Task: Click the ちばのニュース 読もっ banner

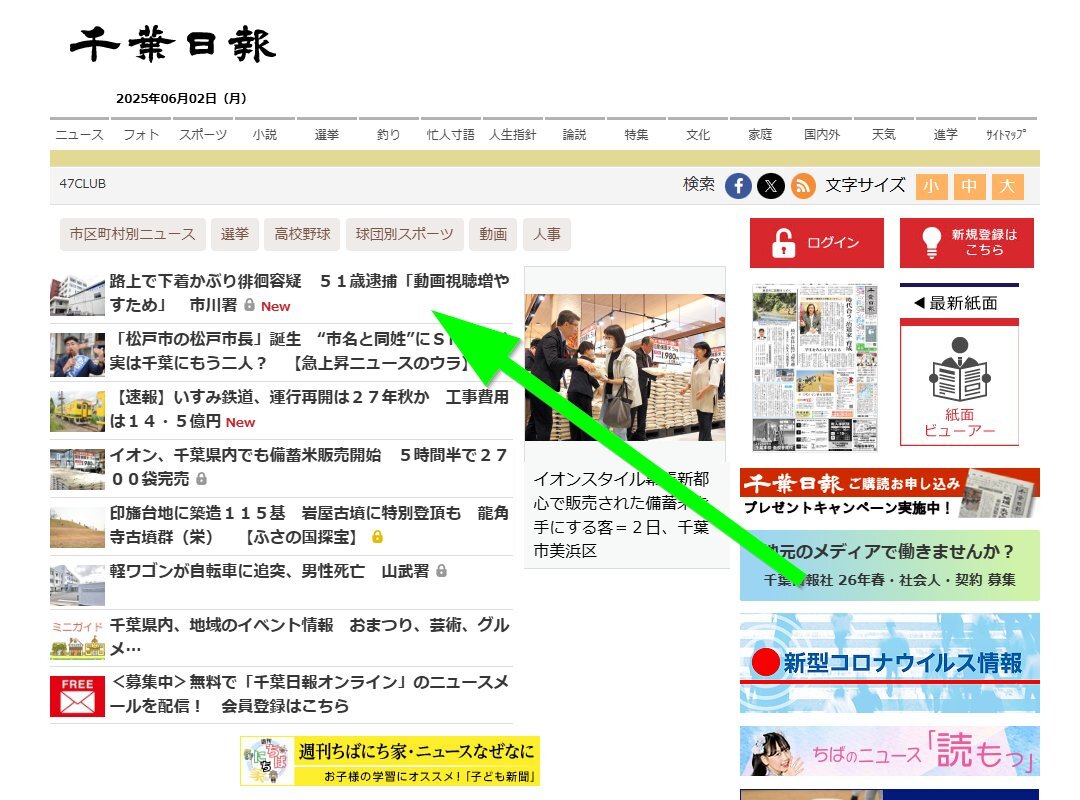Action: [x=890, y=751]
